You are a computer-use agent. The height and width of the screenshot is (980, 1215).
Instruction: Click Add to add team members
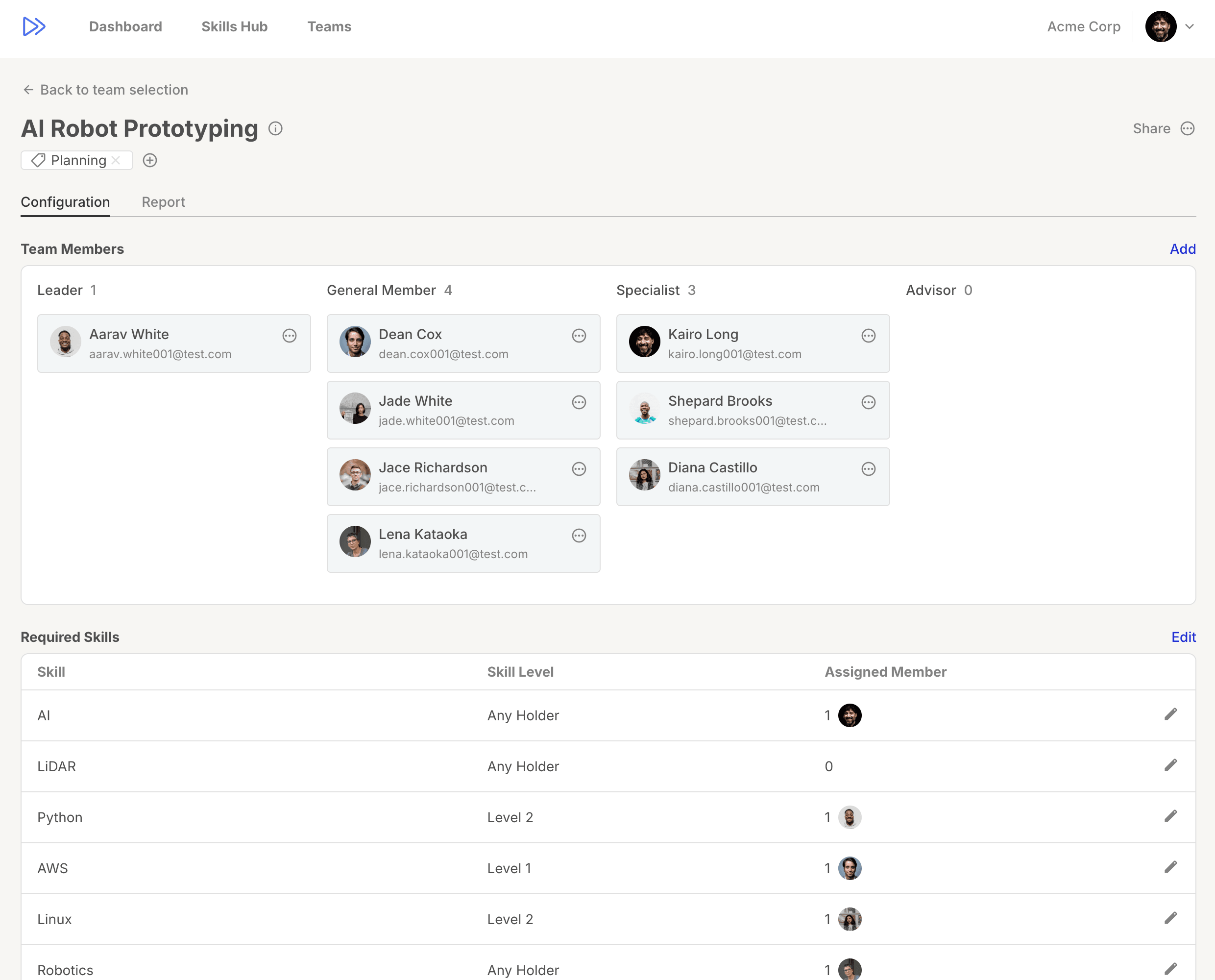(1182, 249)
